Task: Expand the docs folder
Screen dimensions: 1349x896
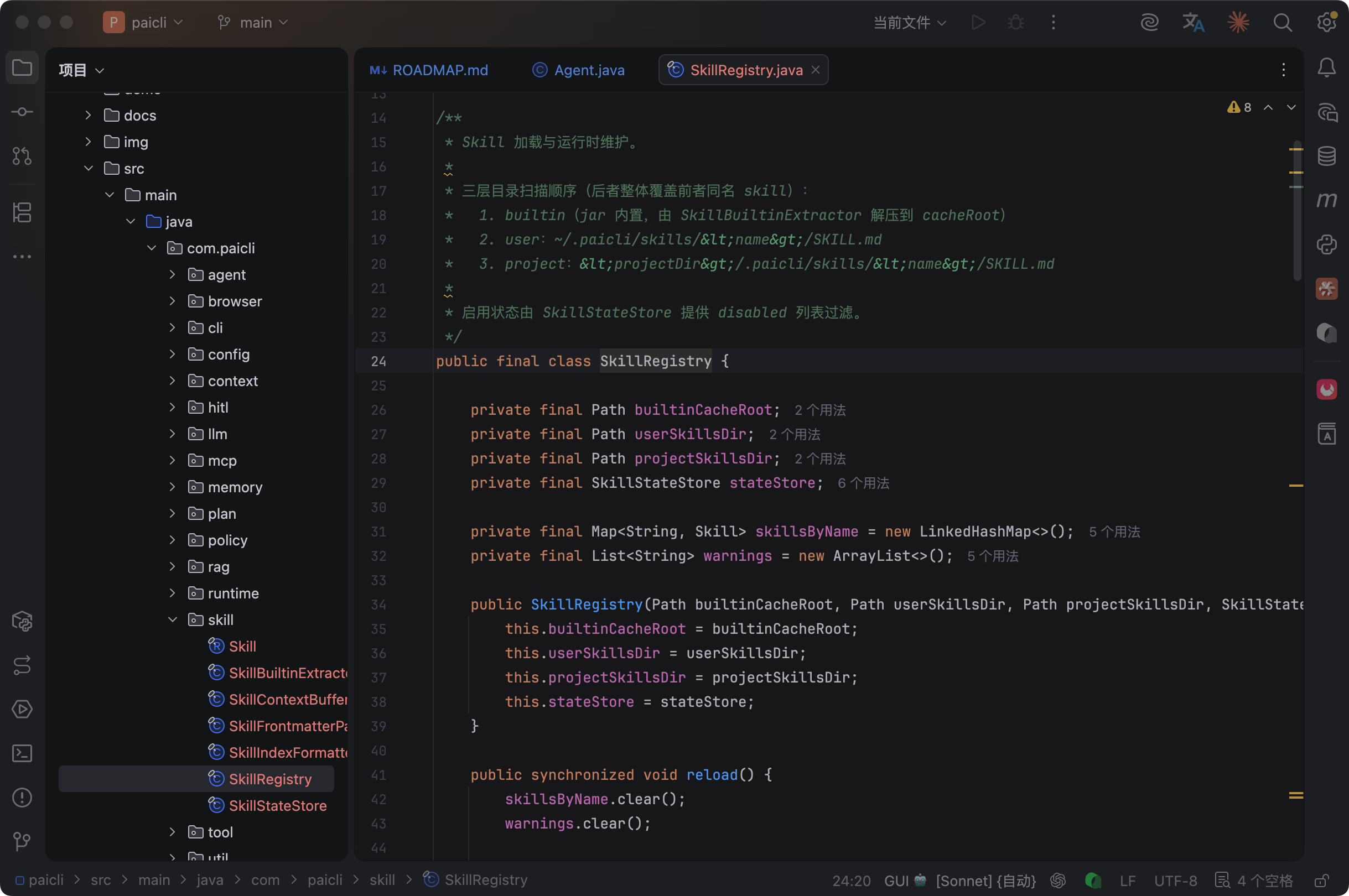Action: 88,116
